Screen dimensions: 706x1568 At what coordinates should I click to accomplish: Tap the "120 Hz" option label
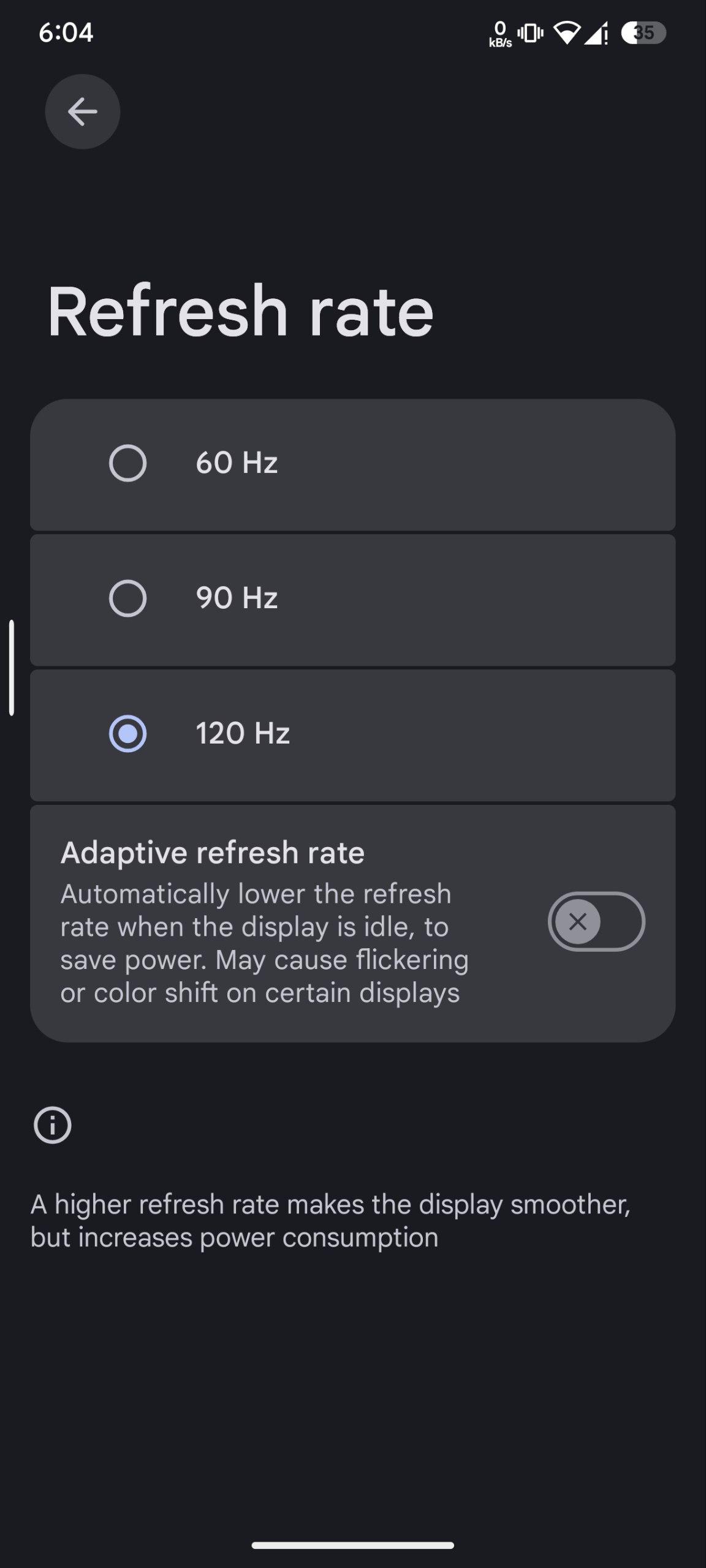243,734
